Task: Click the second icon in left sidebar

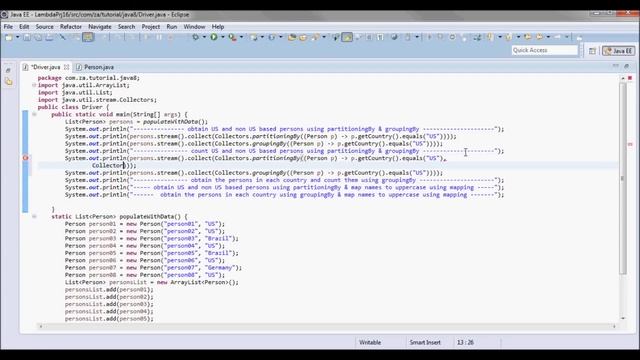Action: (9, 82)
